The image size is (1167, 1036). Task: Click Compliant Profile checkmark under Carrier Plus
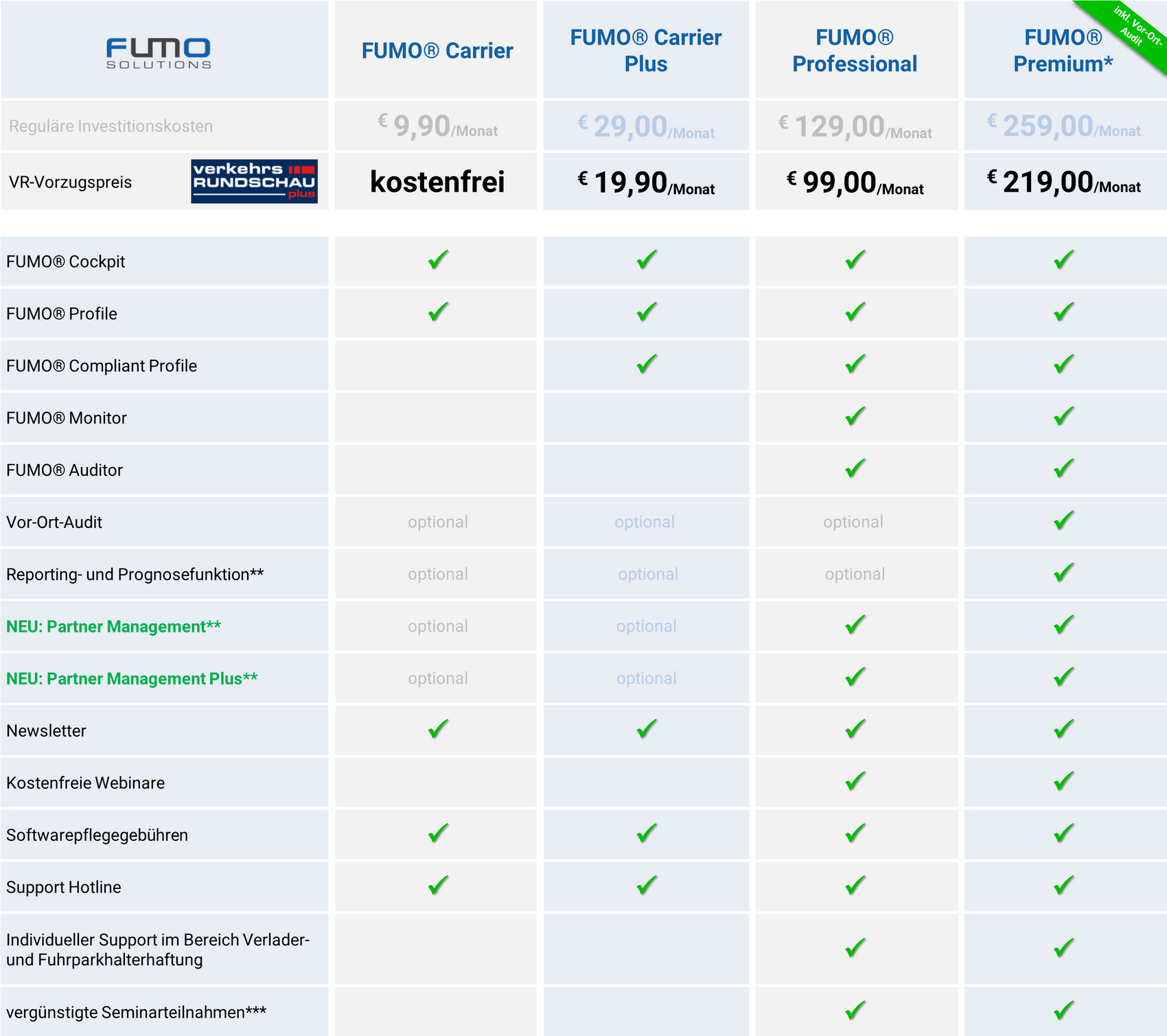coord(647,364)
